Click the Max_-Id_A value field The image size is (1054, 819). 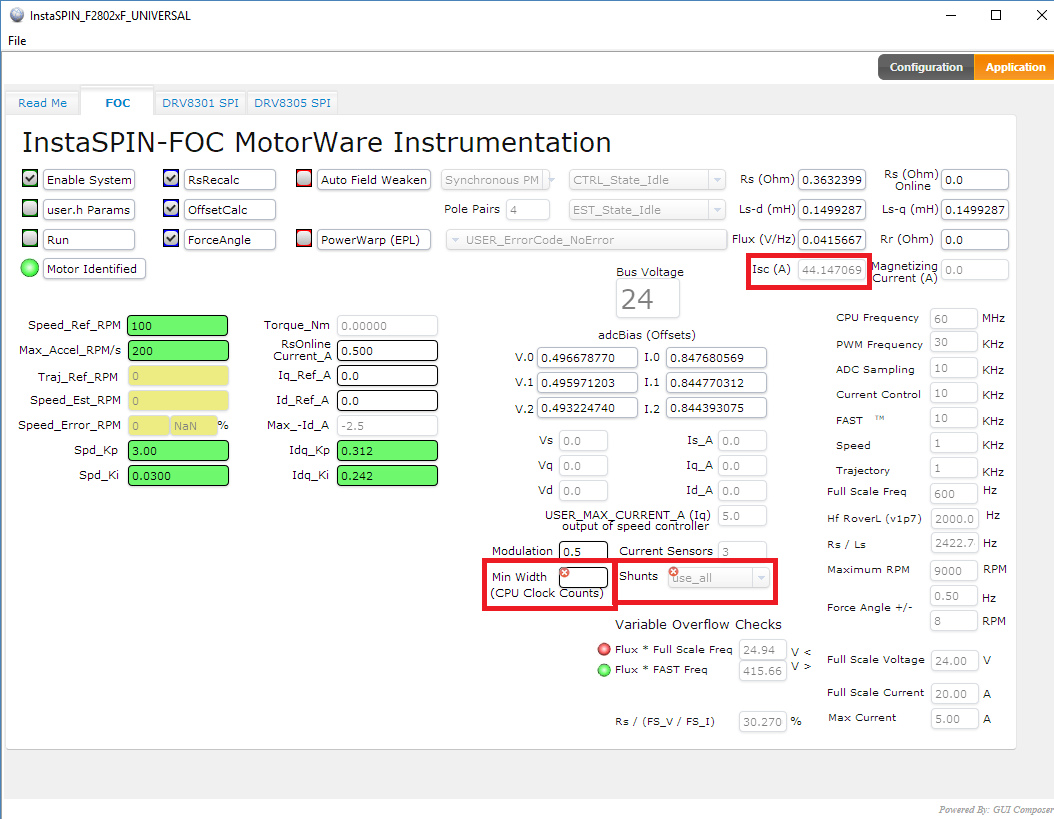point(387,425)
